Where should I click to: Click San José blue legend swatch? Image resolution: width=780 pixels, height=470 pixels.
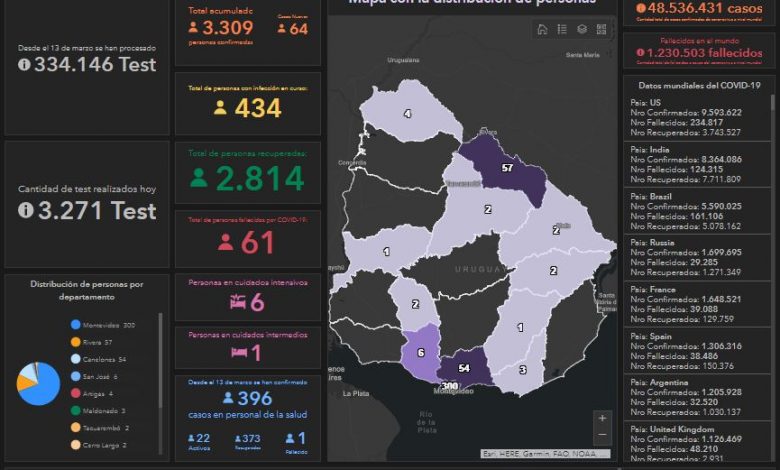(76, 376)
